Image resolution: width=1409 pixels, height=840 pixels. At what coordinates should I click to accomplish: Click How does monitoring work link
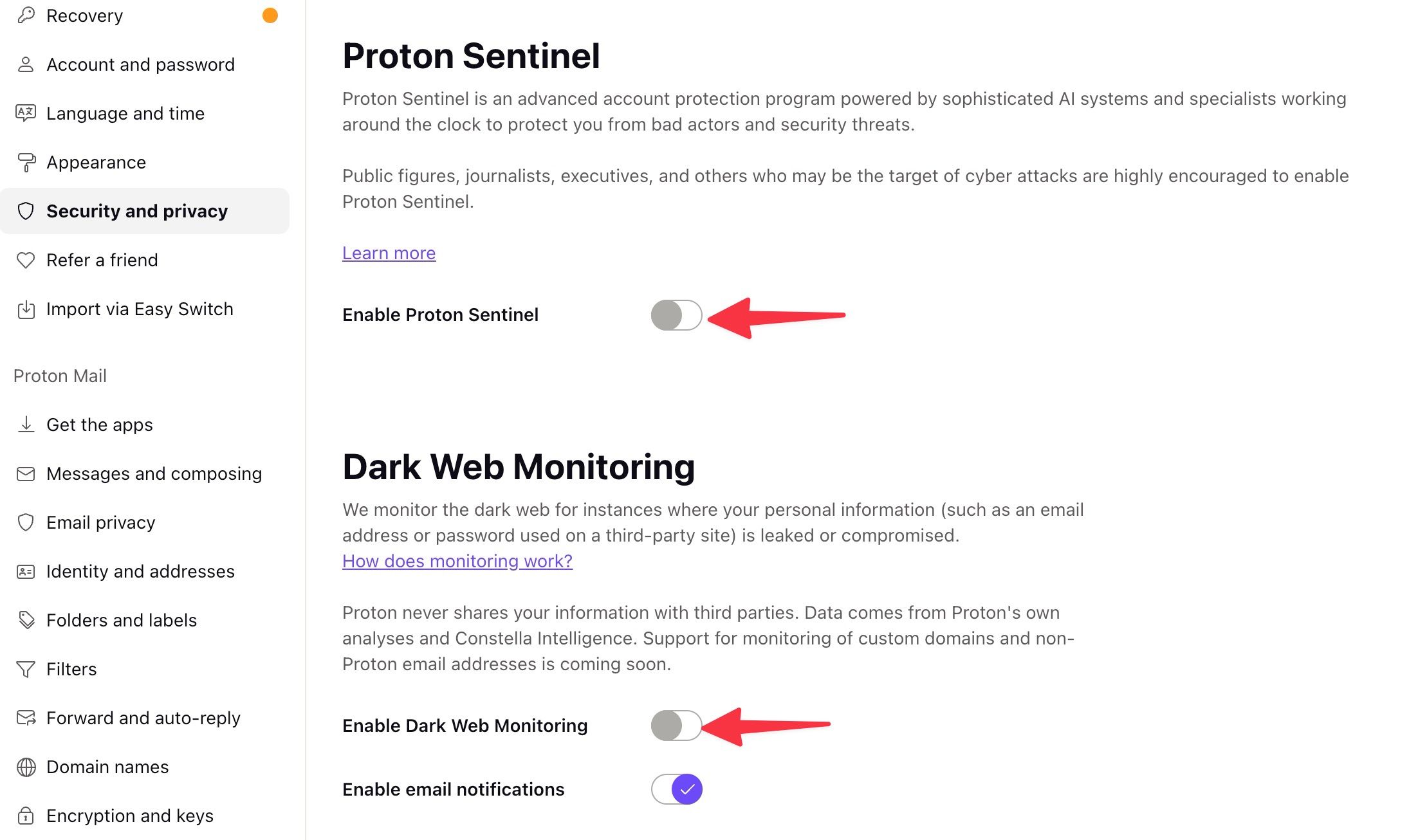(457, 560)
